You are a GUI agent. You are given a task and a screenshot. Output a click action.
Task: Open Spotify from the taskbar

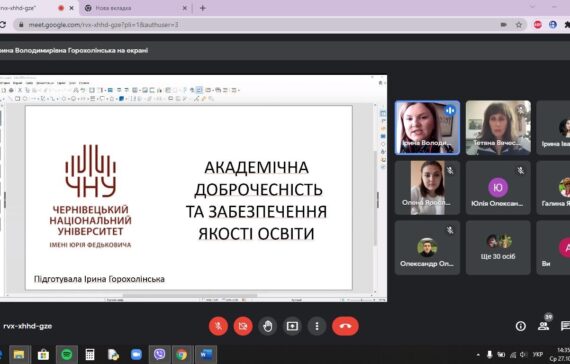67,354
